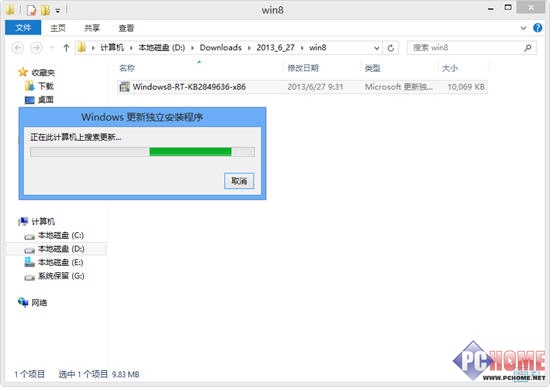
Task: Click the refresh address bar button
Action: (391, 48)
